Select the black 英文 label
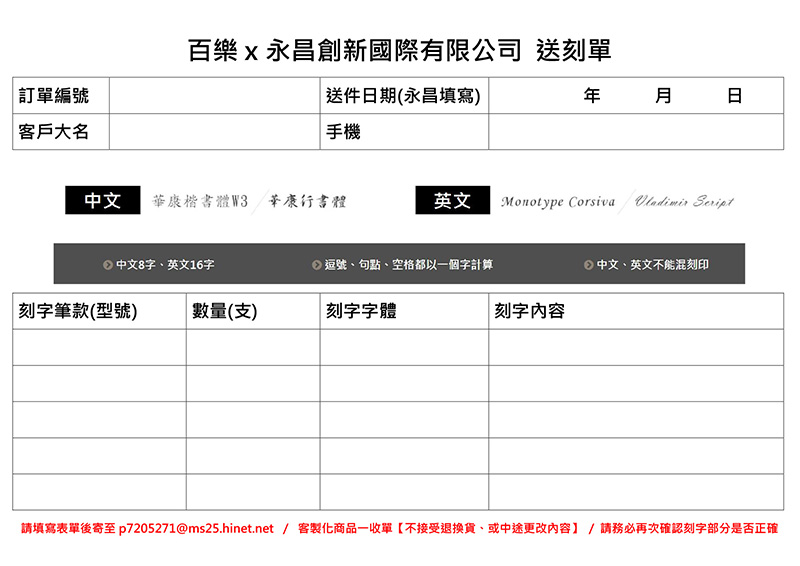The width and height of the screenshot is (800, 566). [452, 201]
